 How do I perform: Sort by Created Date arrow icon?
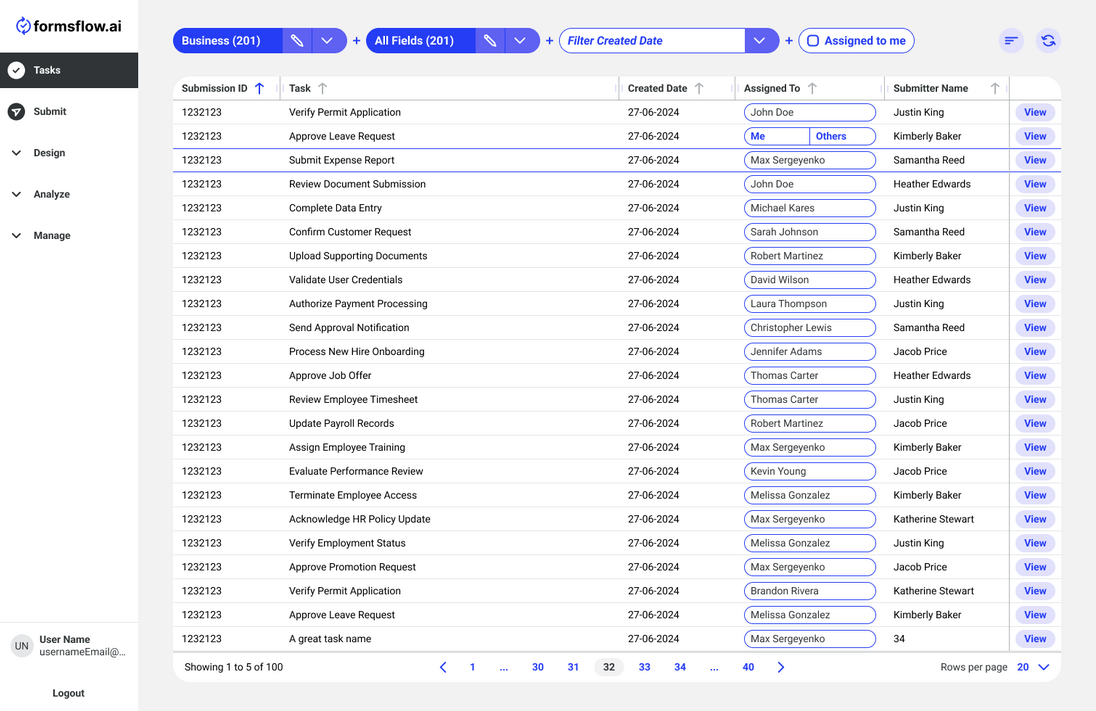tap(699, 88)
